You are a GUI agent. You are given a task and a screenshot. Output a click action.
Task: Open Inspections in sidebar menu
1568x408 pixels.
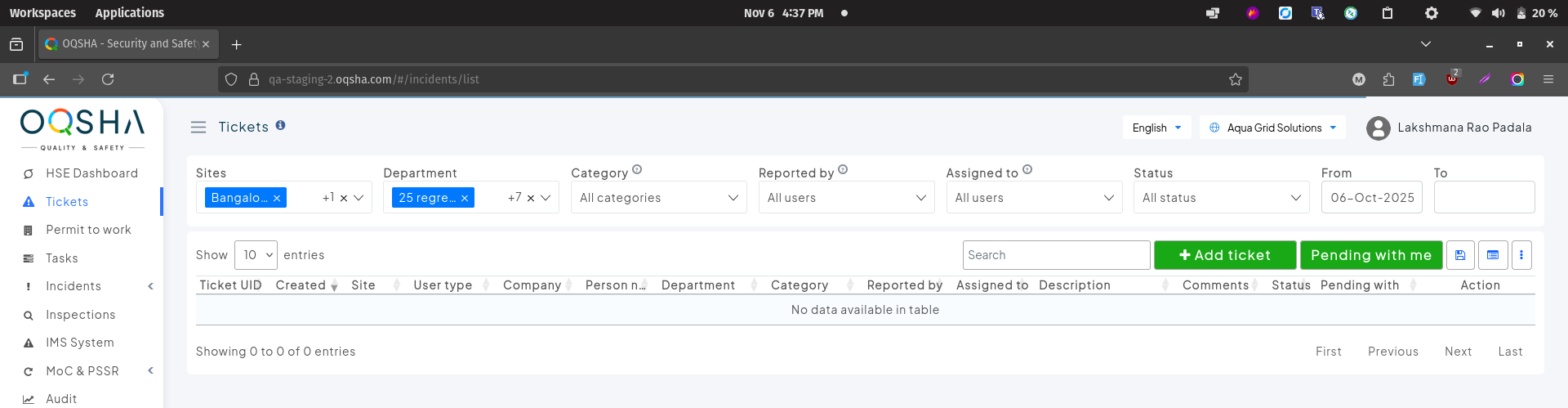pos(80,315)
